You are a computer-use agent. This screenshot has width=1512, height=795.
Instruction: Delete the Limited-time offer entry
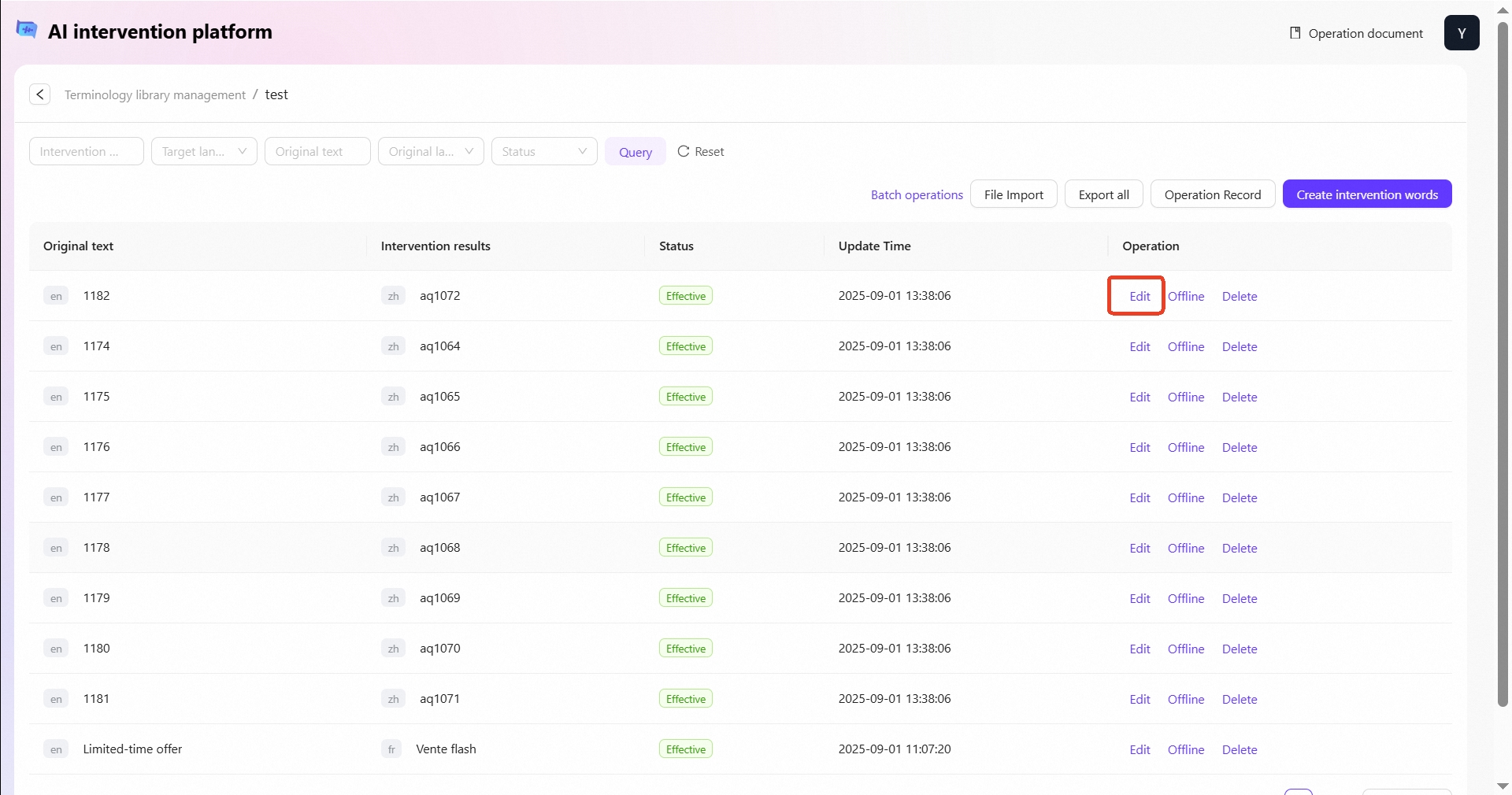pyautogui.click(x=1239, y=749)
